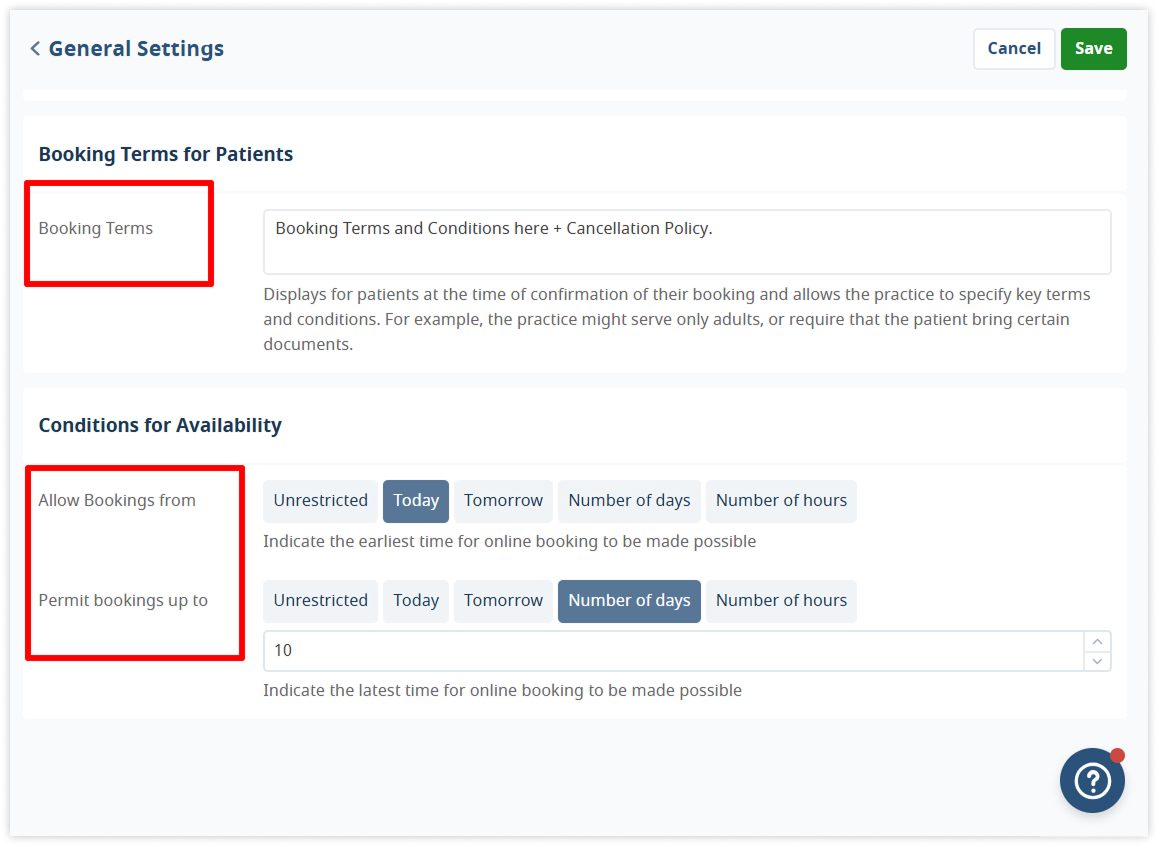
Task: Click the Booking Terms field label
Action: [x=95, y=228]
